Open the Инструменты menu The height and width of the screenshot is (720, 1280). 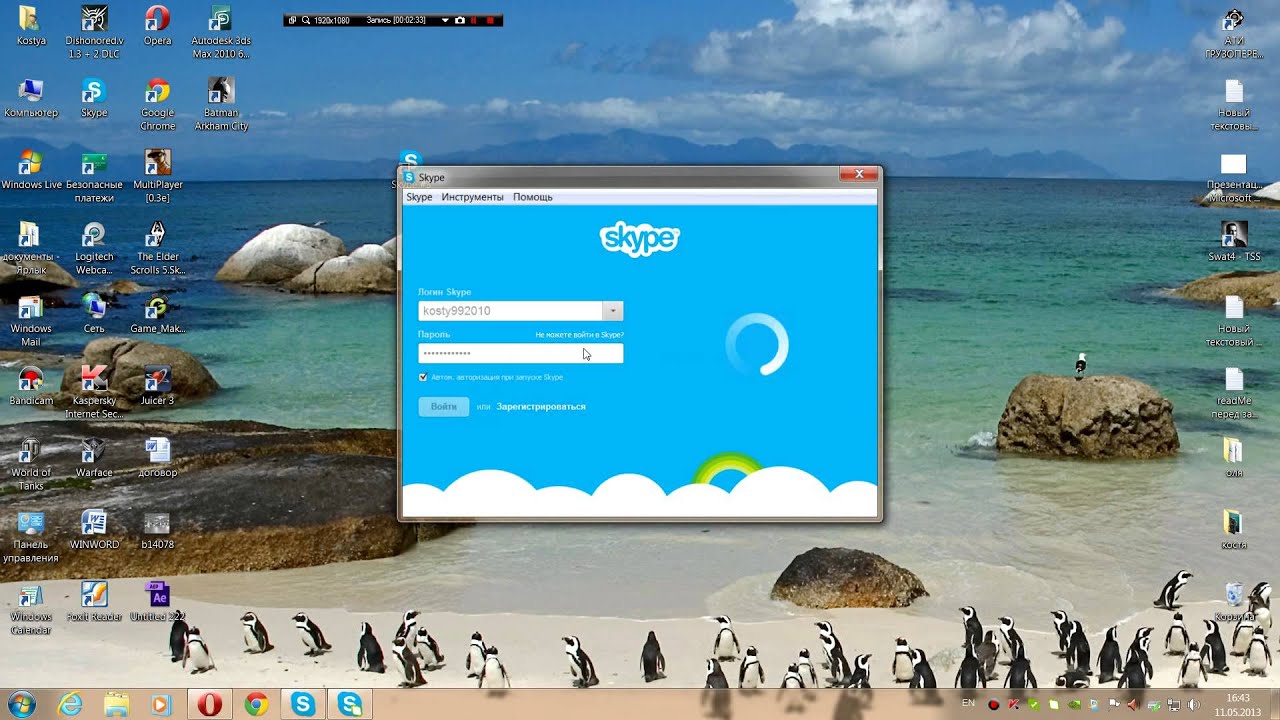coord(472,197)
